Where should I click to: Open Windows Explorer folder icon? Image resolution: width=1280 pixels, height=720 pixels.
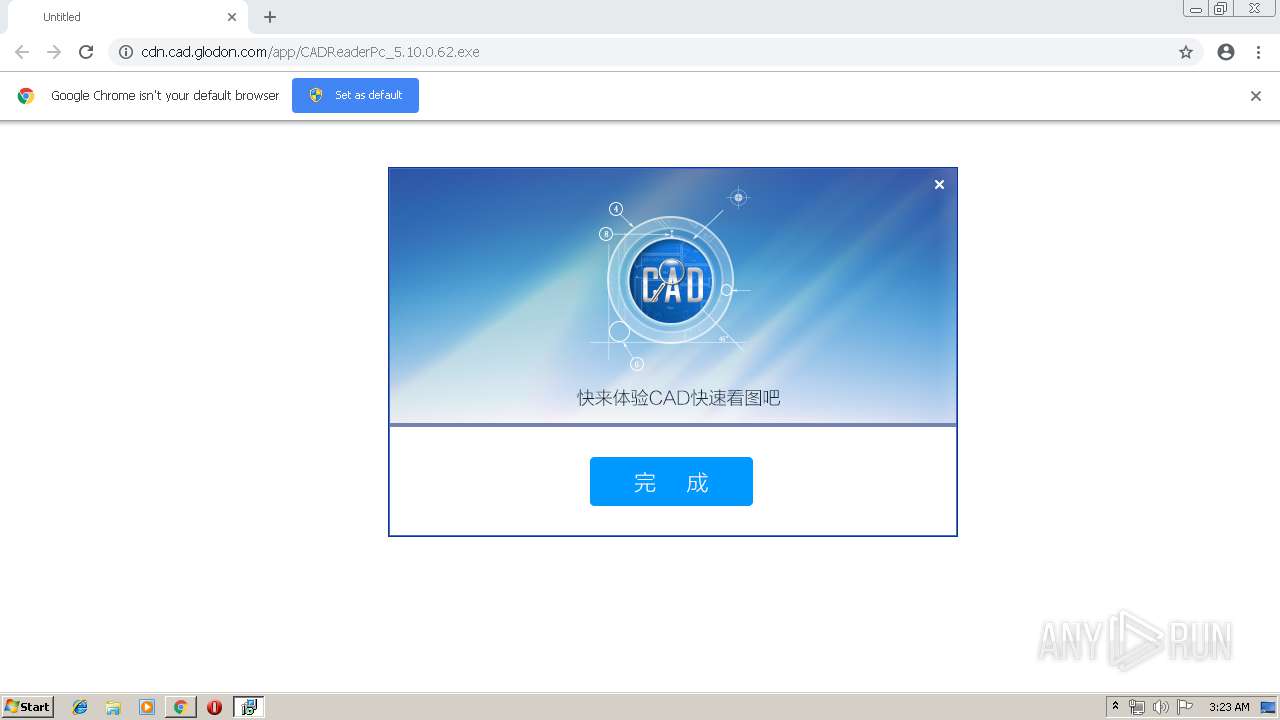(113, 707)
